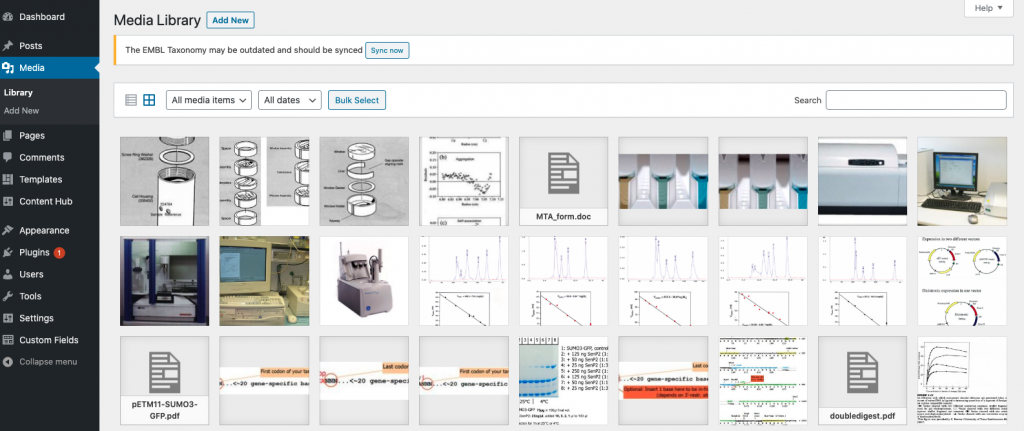Select line graph curves thumbnail
1024x431 pixels.
coord(962,381)
